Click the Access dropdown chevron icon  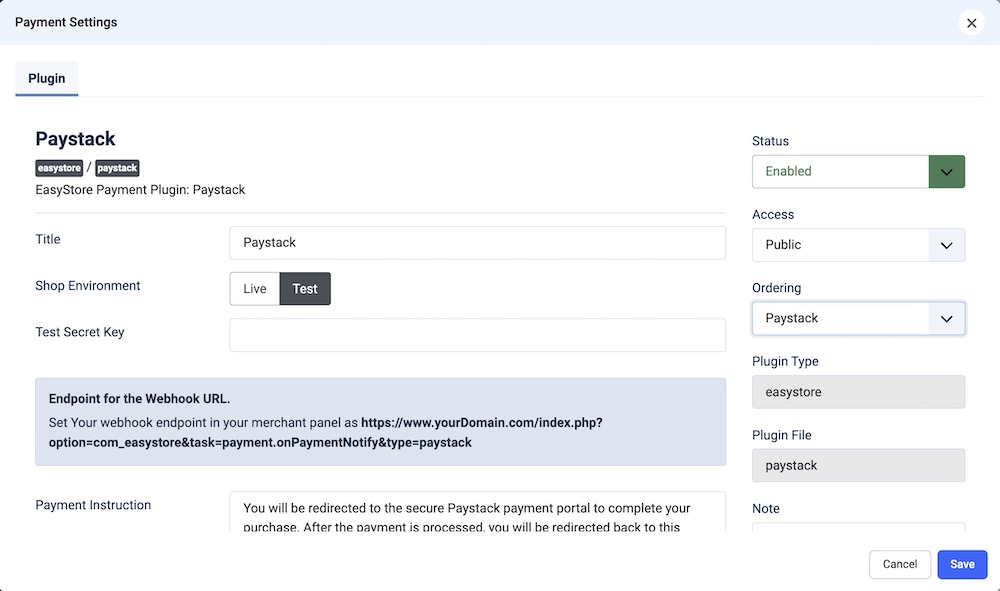(x=947, y=245)
